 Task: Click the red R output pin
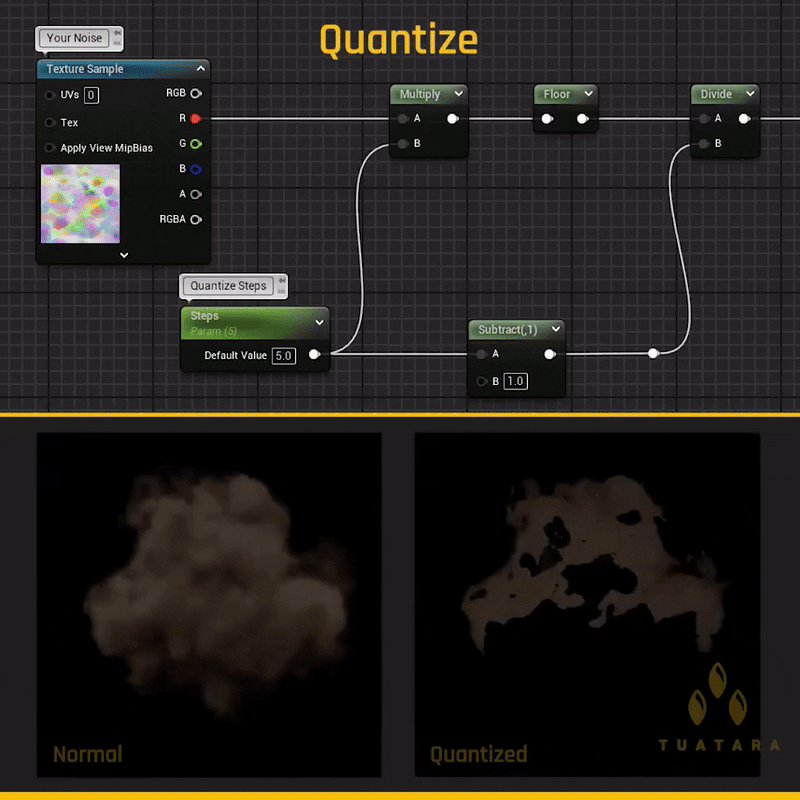pos(195,119)
